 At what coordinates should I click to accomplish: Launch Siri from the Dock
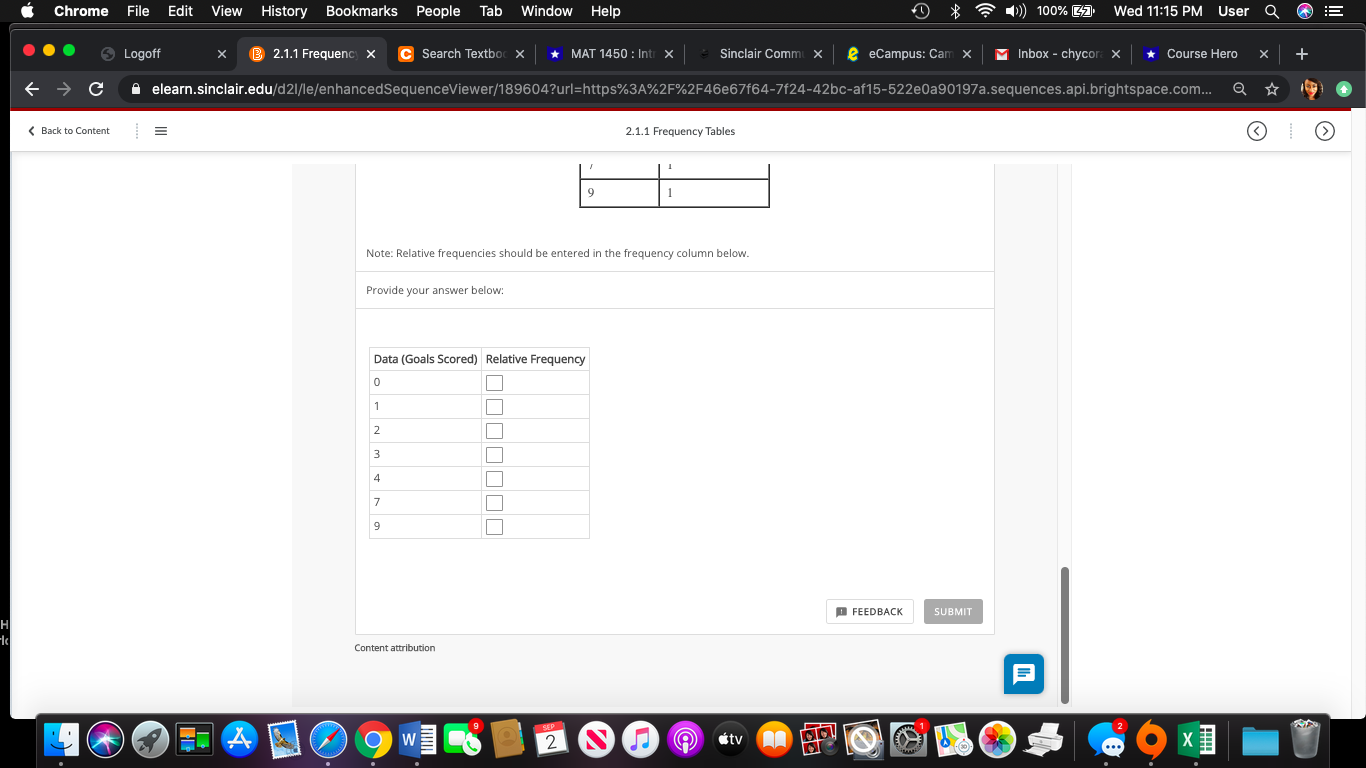105,739
